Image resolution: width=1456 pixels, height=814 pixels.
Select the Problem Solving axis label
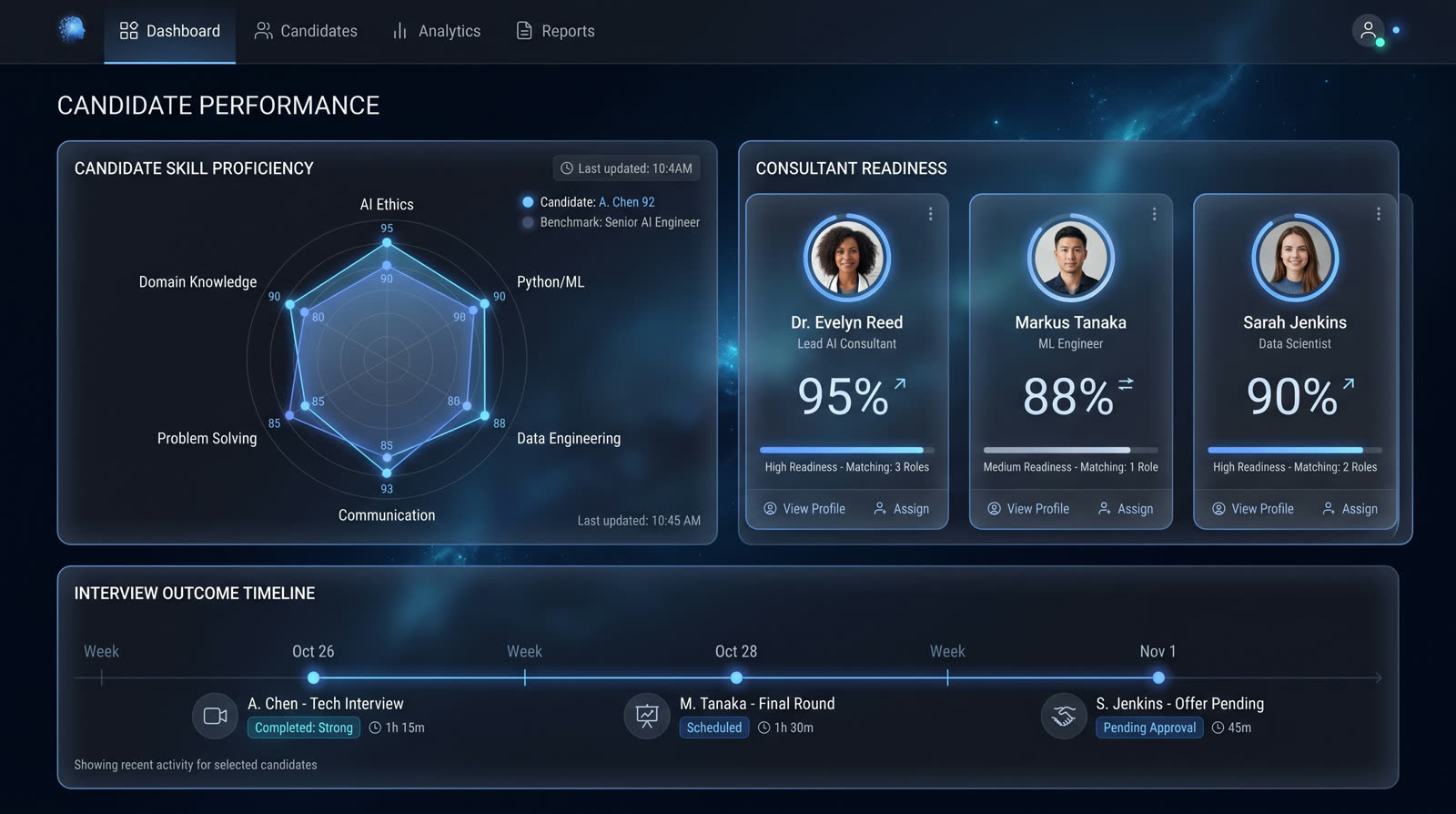(207, 439)
